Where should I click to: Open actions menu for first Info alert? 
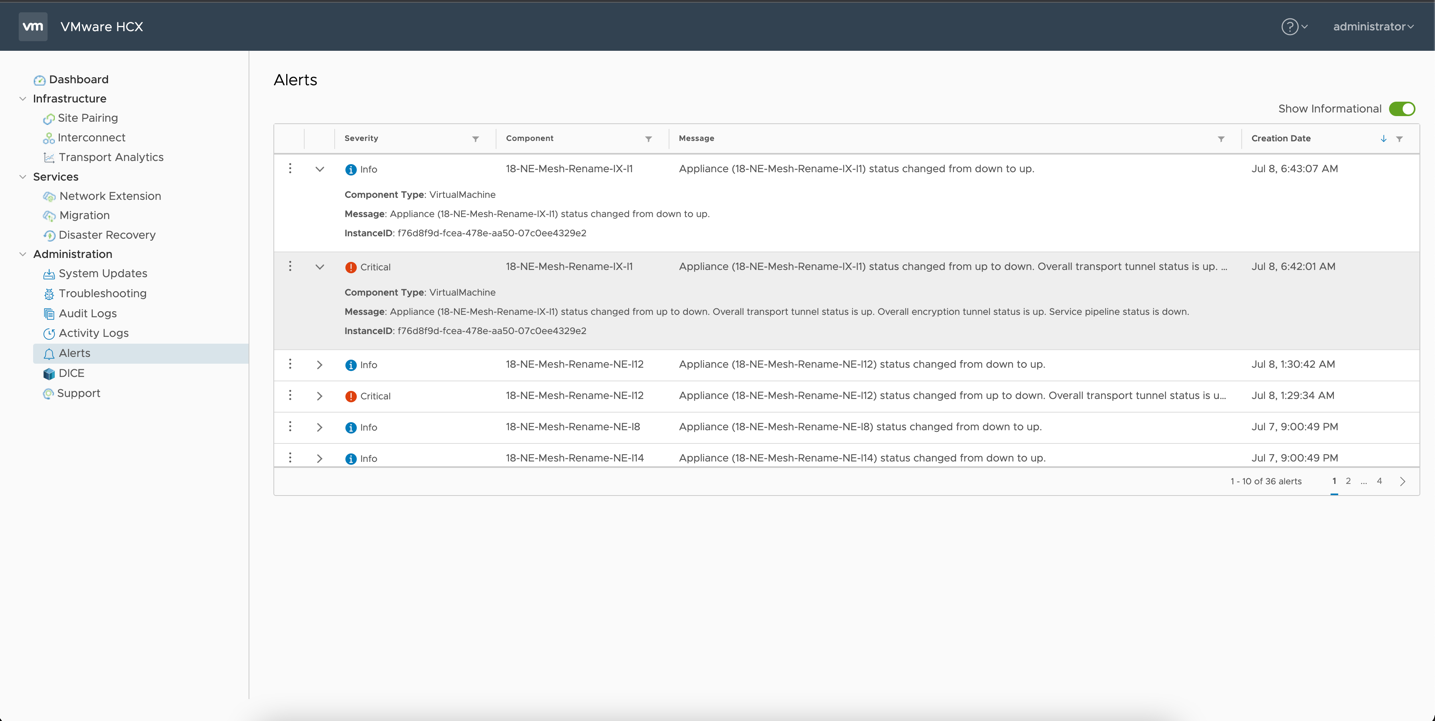coord(291,169)
